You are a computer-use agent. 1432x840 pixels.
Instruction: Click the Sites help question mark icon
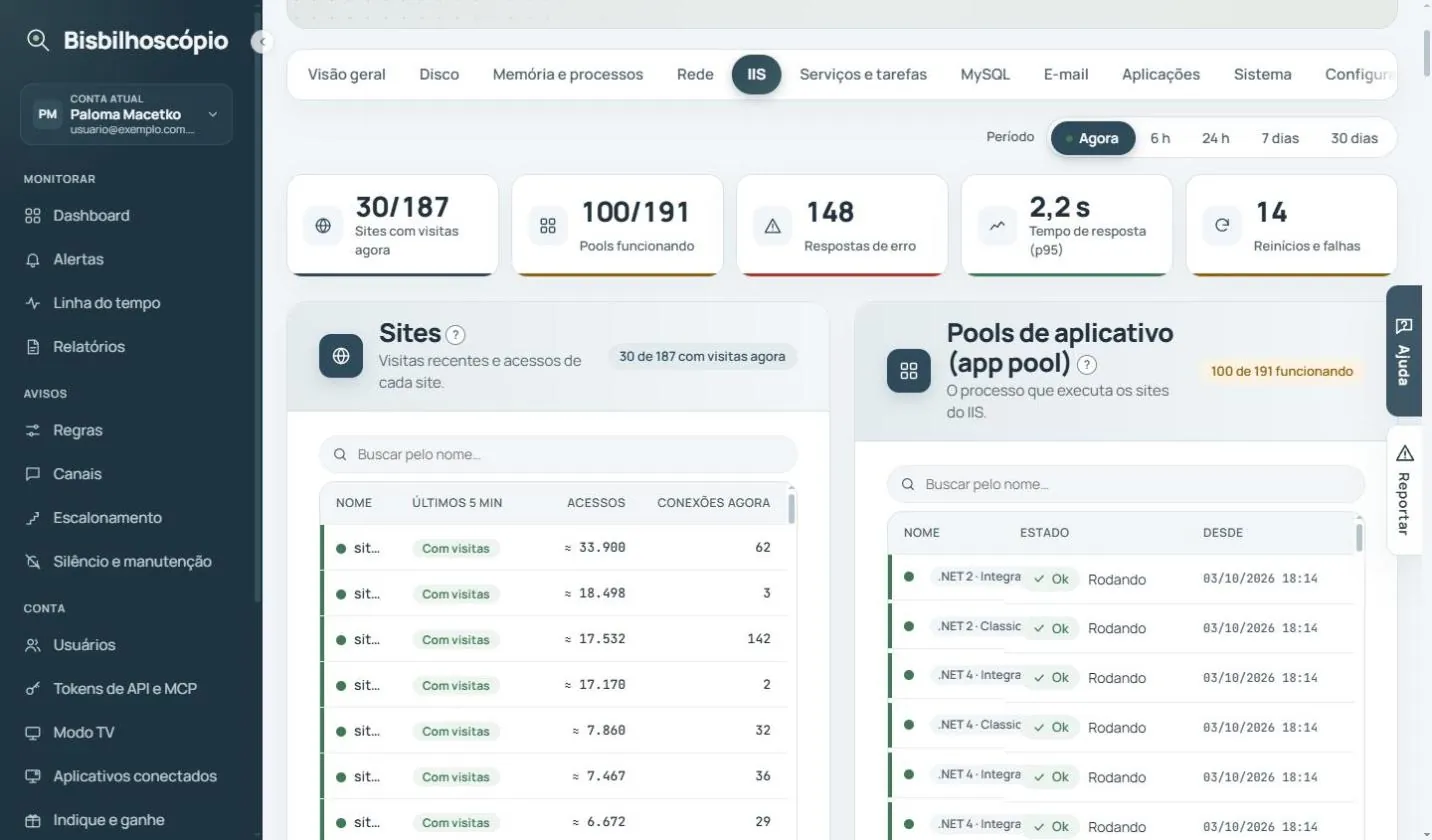455,335
